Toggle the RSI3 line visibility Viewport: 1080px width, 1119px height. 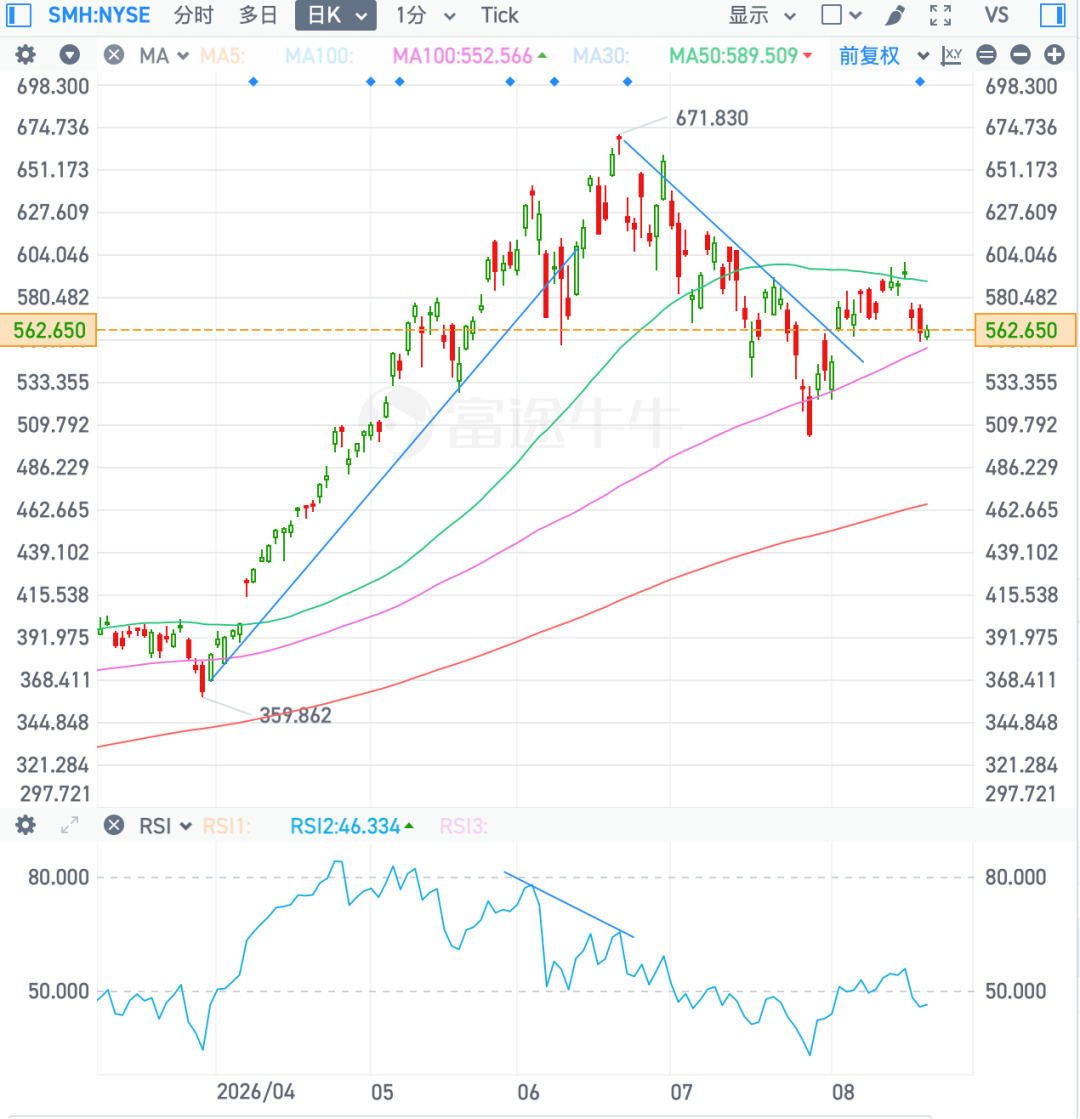click(x=463, y=826)
